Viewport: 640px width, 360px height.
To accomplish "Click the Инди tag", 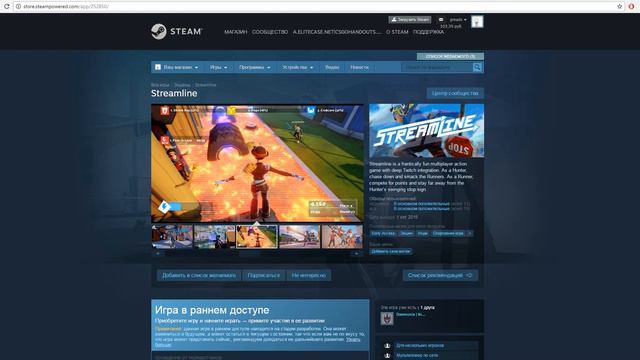I will click(x=422, y=233).
